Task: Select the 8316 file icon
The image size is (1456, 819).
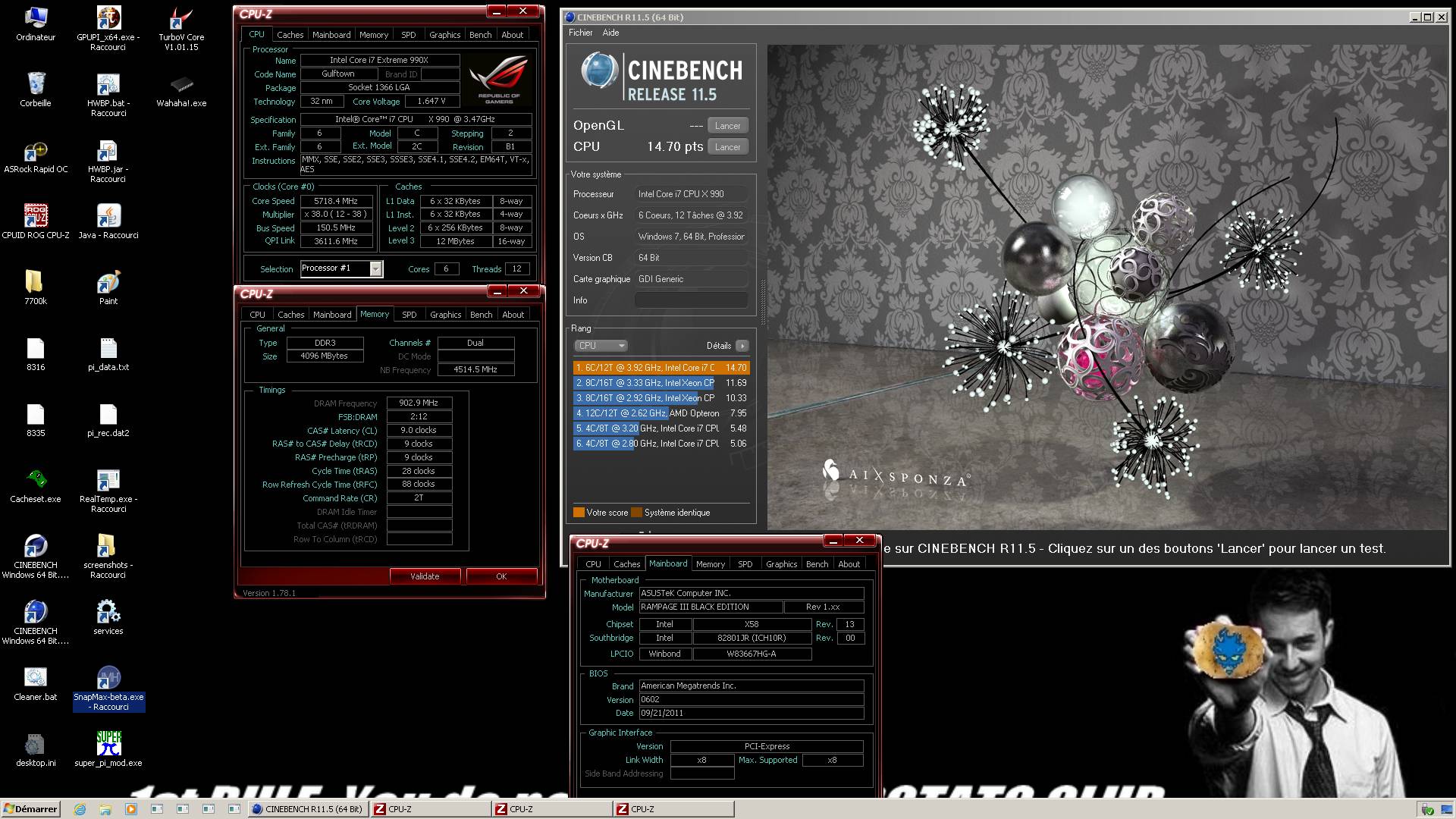Action: 36,353
